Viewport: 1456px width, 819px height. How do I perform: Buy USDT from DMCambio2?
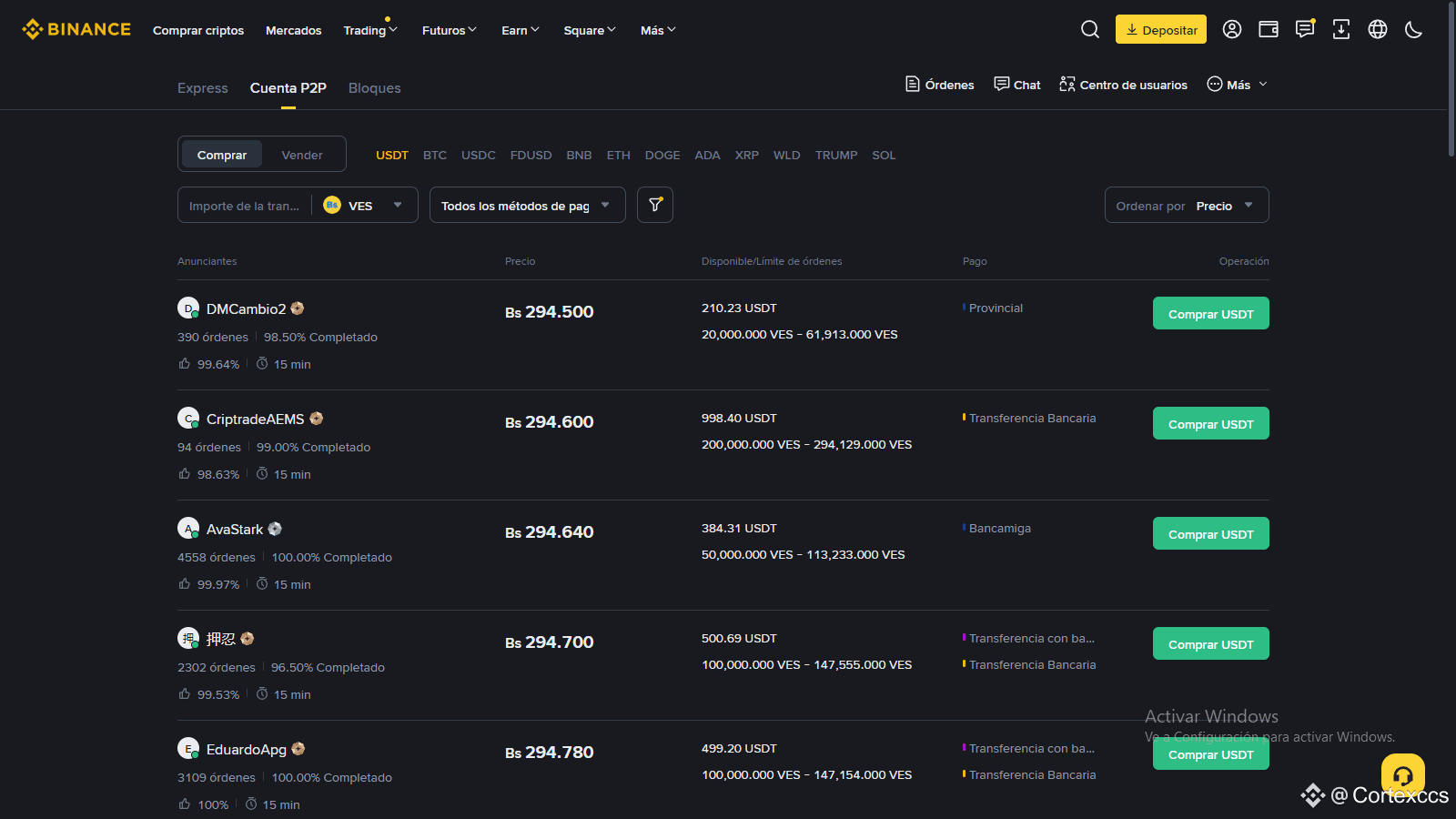point(1211,313)
